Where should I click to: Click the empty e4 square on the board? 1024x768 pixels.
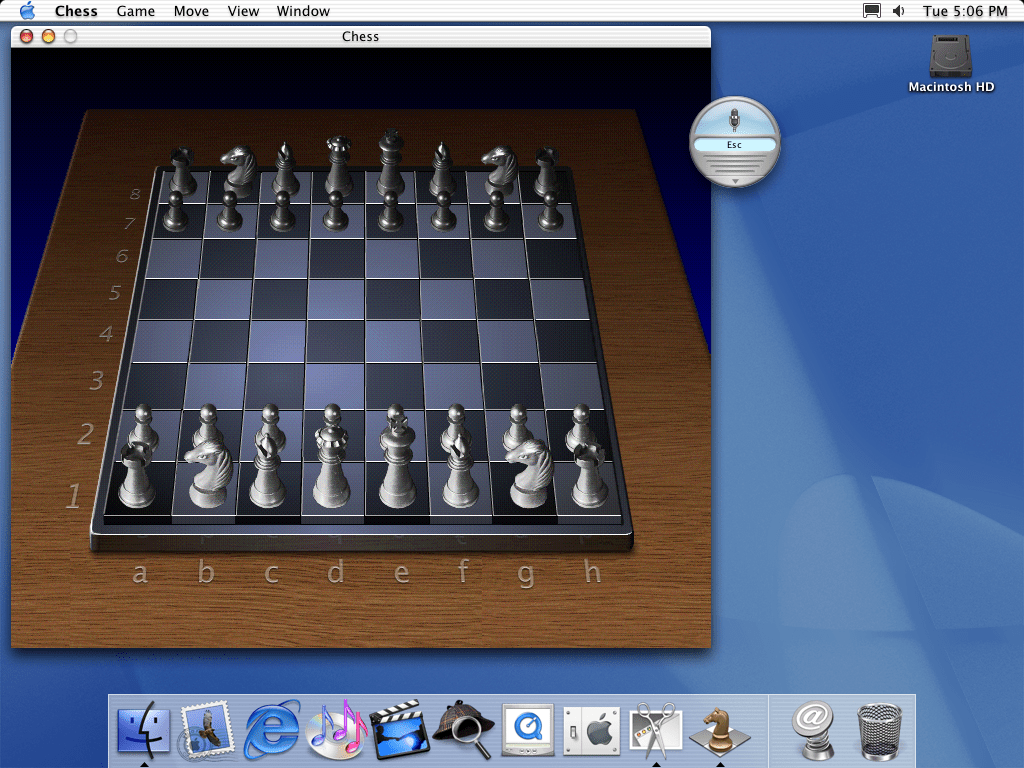[x=395, y=340]
